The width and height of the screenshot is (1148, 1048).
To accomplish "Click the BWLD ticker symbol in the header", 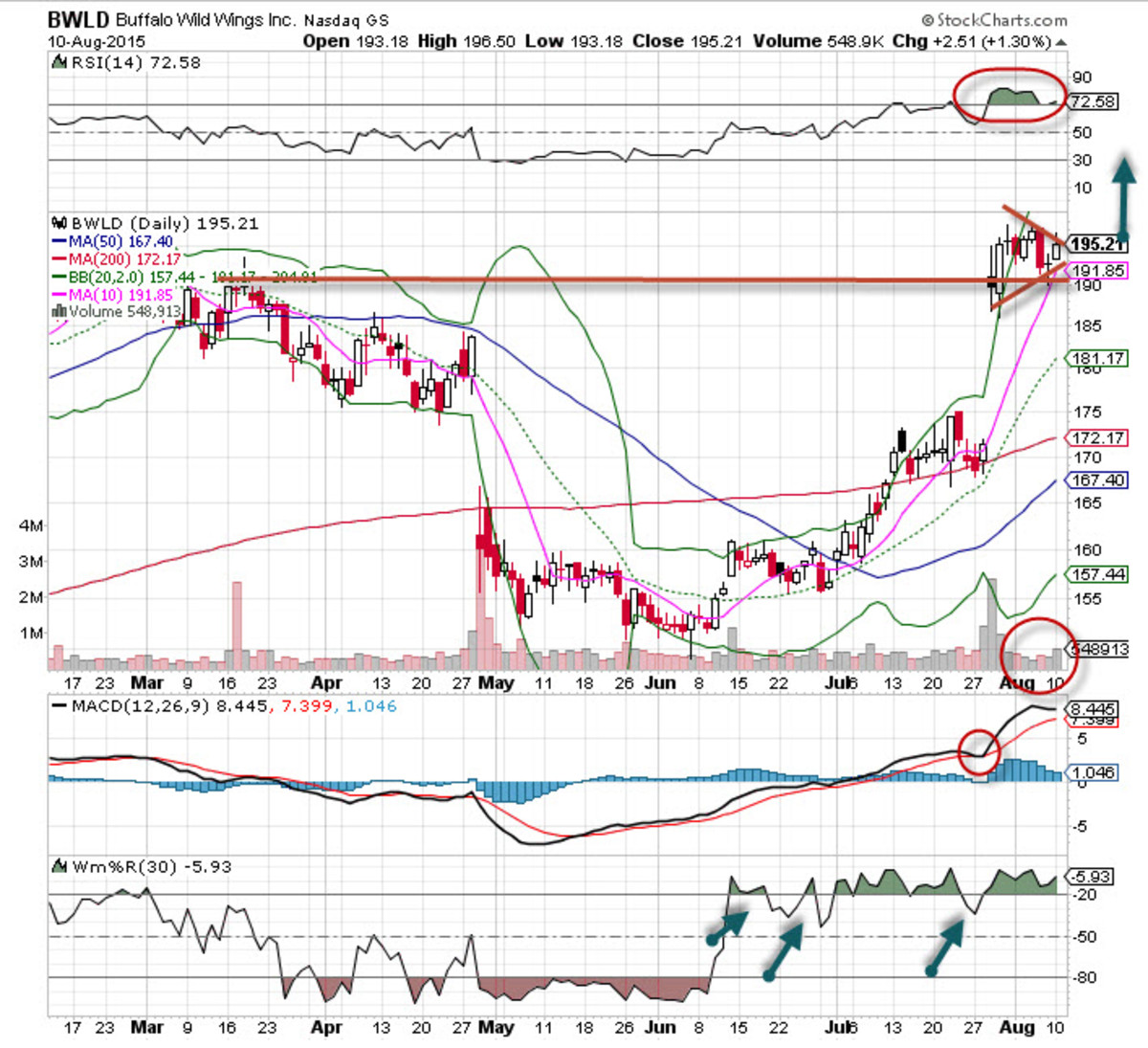I will [78, 19].
